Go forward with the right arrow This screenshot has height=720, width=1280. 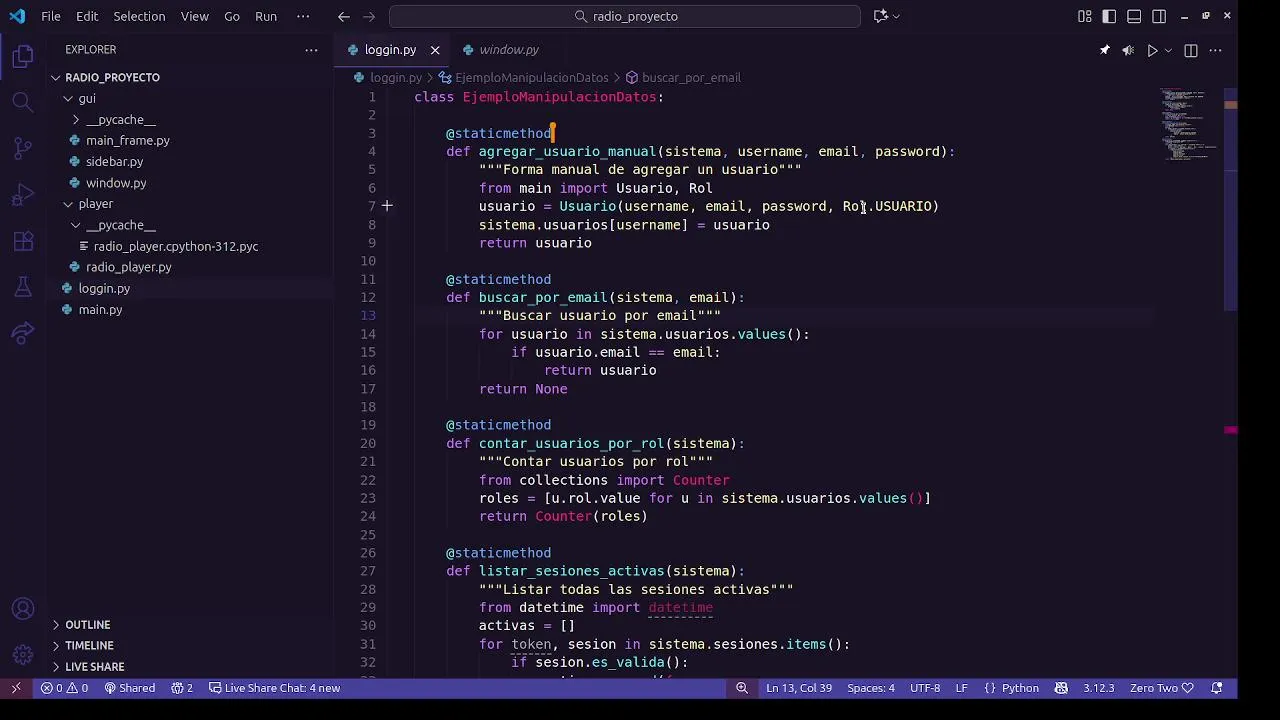[370, 16]
